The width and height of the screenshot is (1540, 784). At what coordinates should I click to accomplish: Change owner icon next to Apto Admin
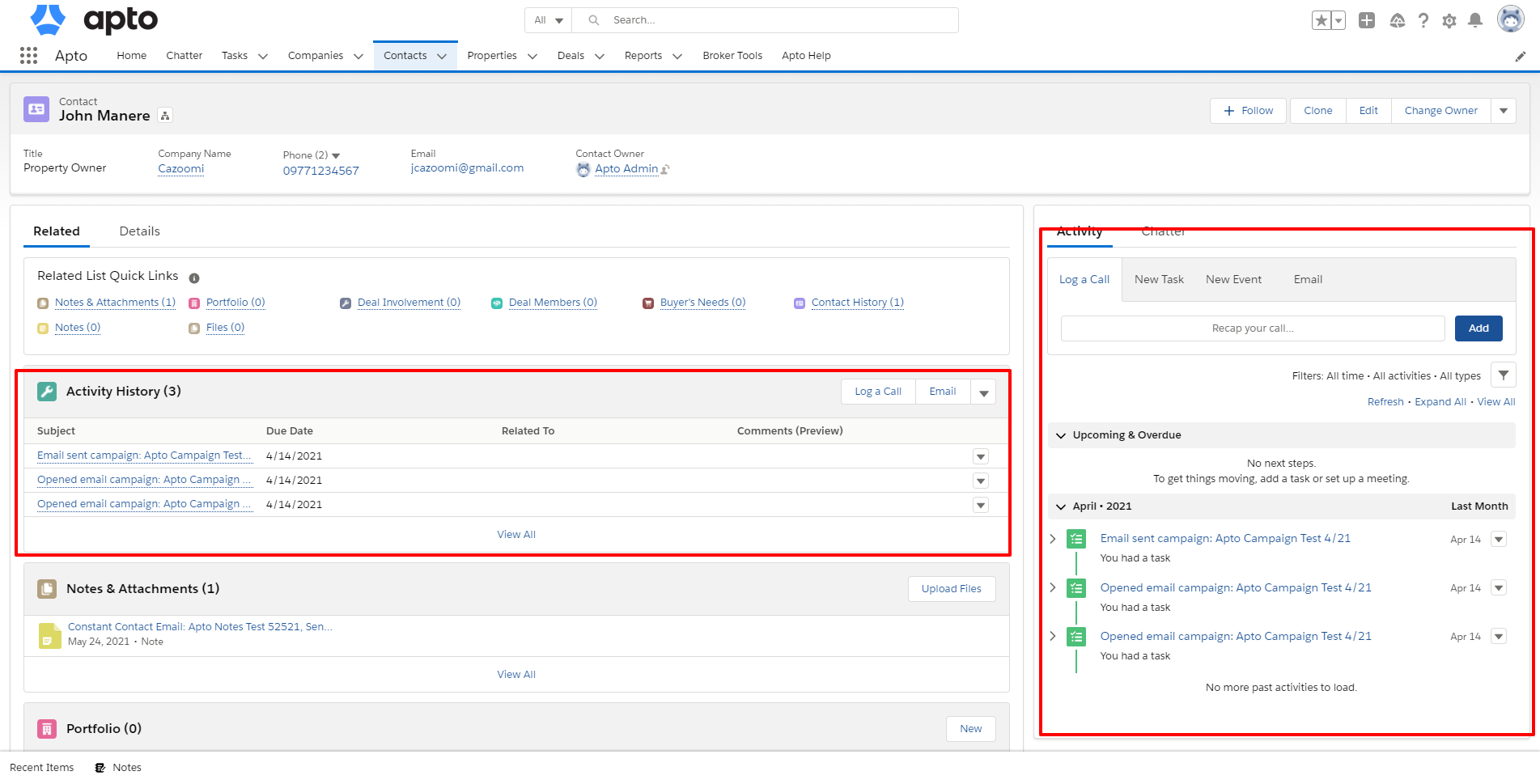[665, 169]
